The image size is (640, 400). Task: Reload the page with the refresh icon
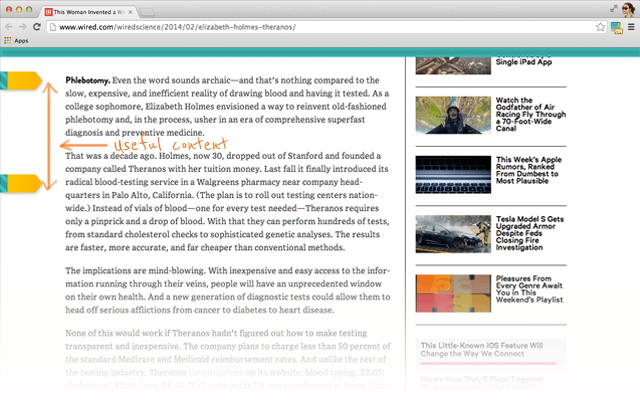click(37, 27)
